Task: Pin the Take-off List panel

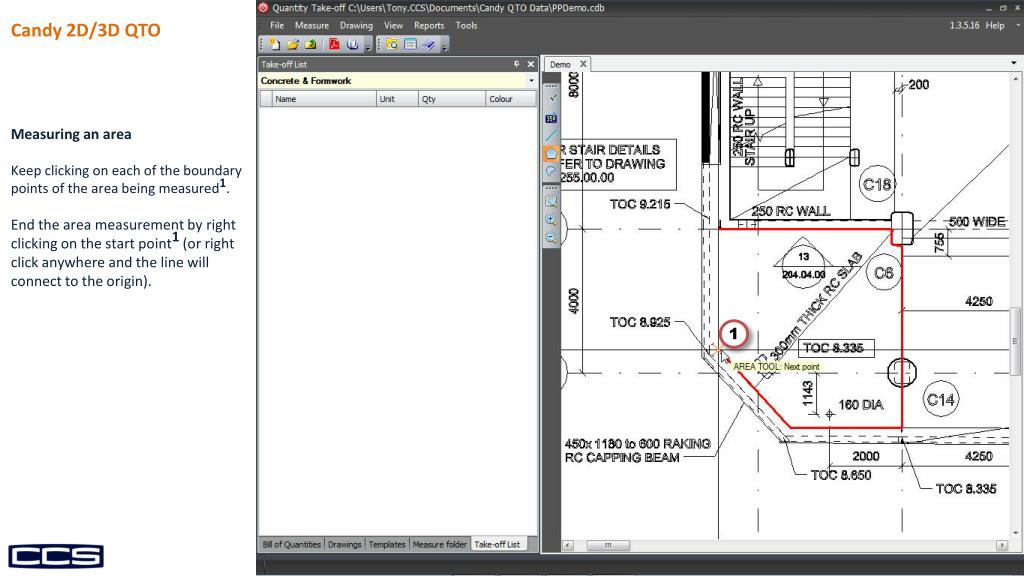Action: 517,64
